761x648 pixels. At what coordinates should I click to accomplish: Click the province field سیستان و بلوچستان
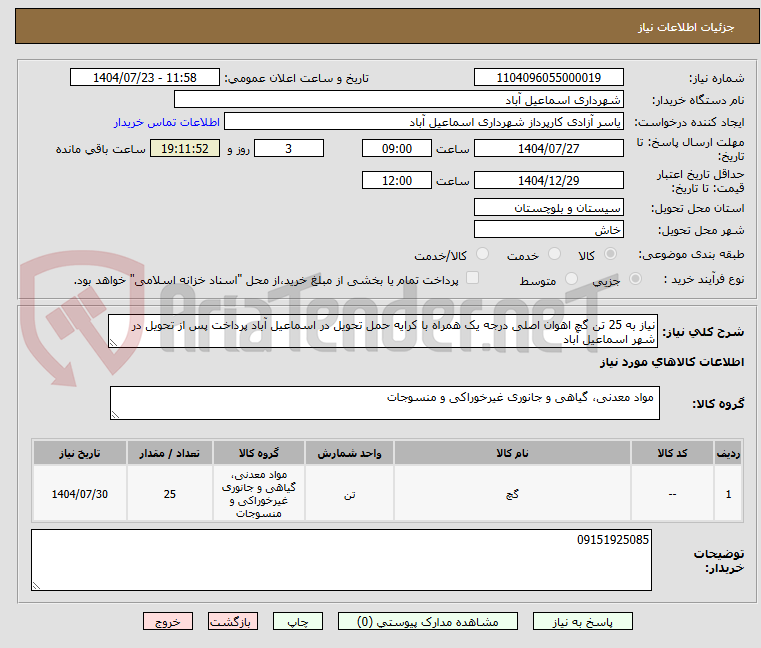(x=548, y=207)
